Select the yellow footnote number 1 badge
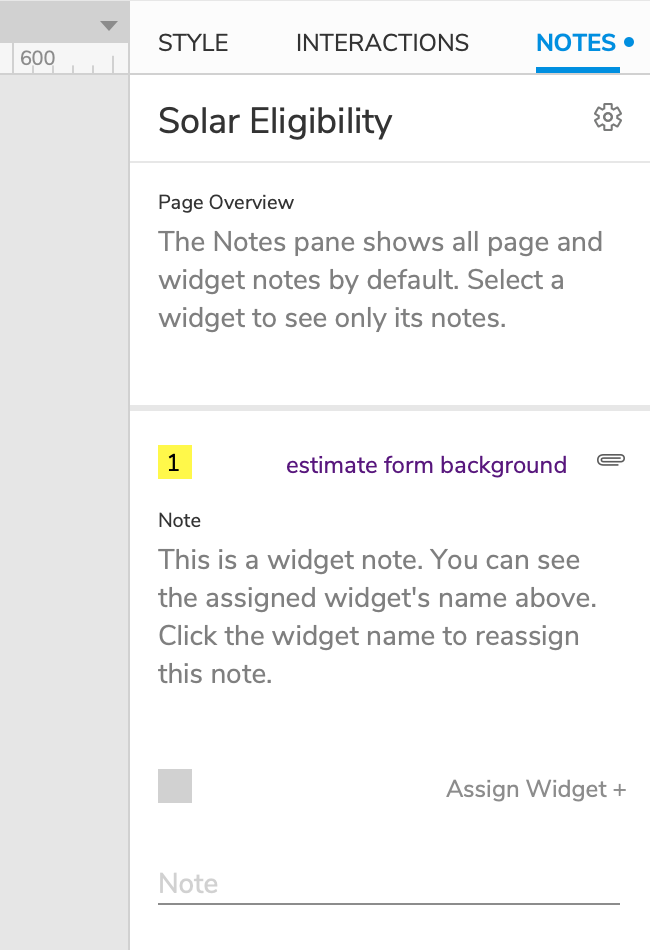 point(175,464)
